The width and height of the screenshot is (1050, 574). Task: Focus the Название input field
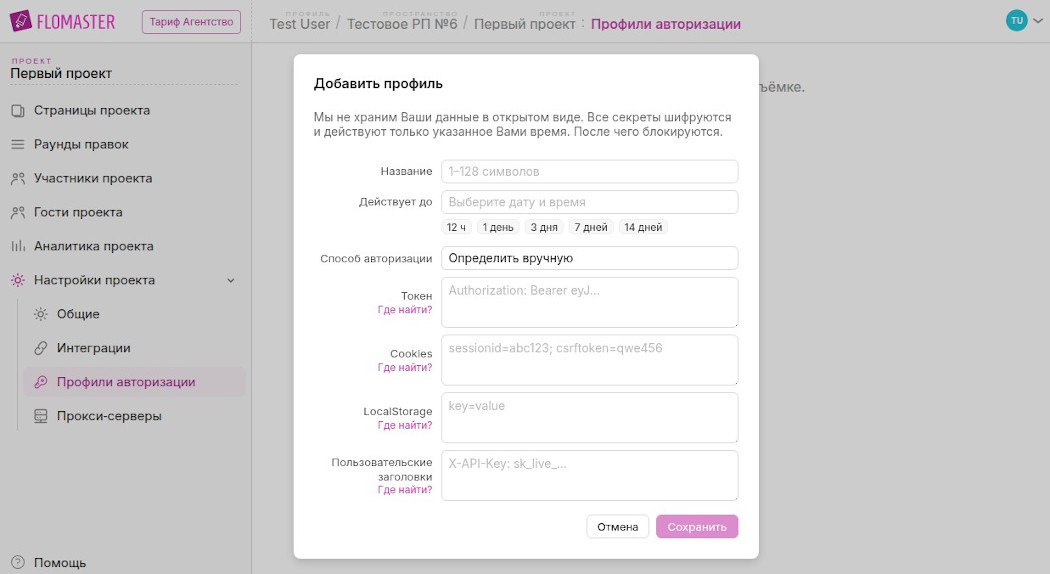(589, 171)
